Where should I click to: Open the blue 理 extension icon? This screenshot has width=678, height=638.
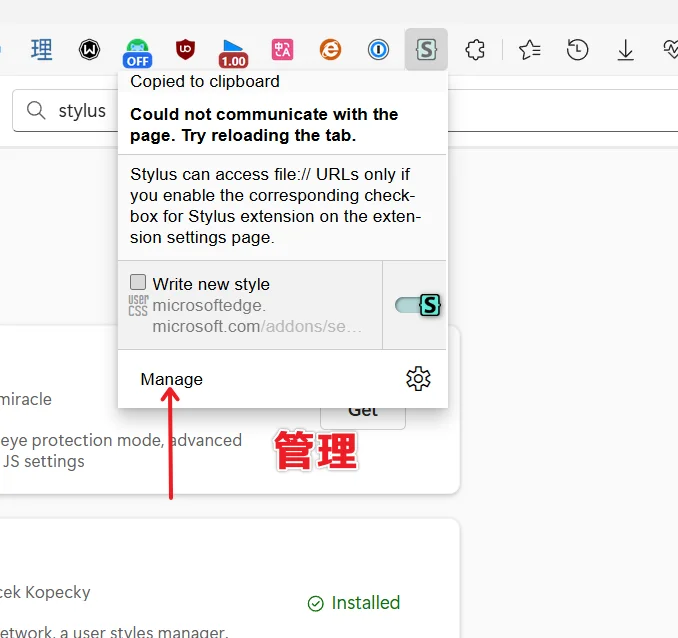pyautogui.click(x=42, y=50)
